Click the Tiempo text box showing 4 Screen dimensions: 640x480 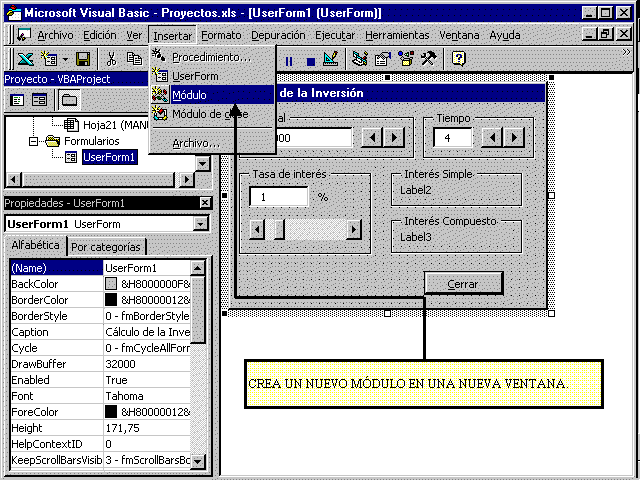[x=453, y=138]
